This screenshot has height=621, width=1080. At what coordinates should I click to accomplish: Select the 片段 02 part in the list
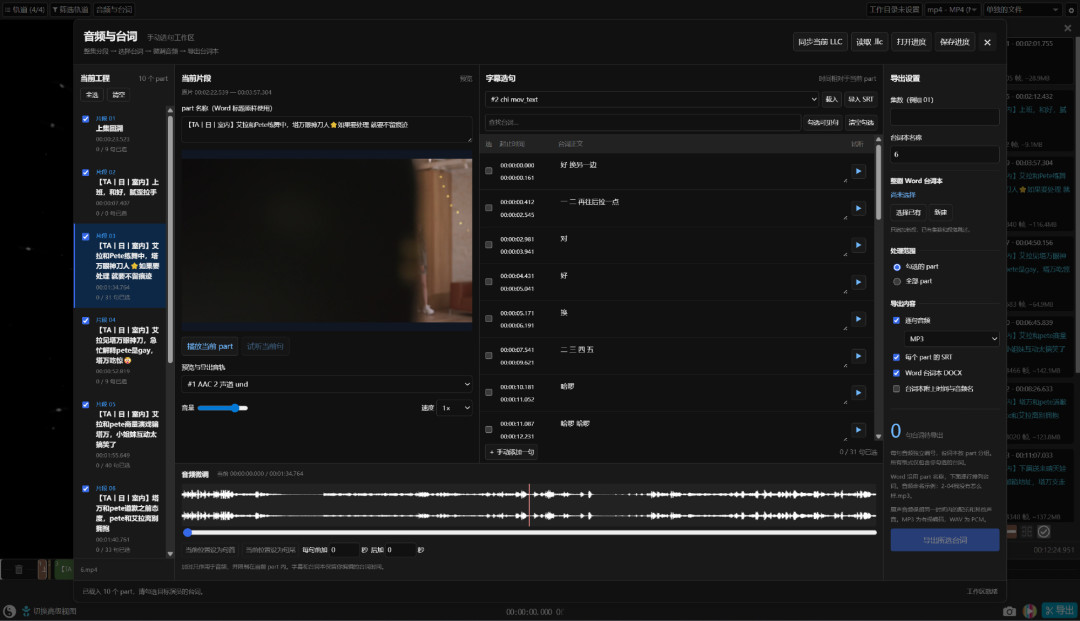(121, 193)
